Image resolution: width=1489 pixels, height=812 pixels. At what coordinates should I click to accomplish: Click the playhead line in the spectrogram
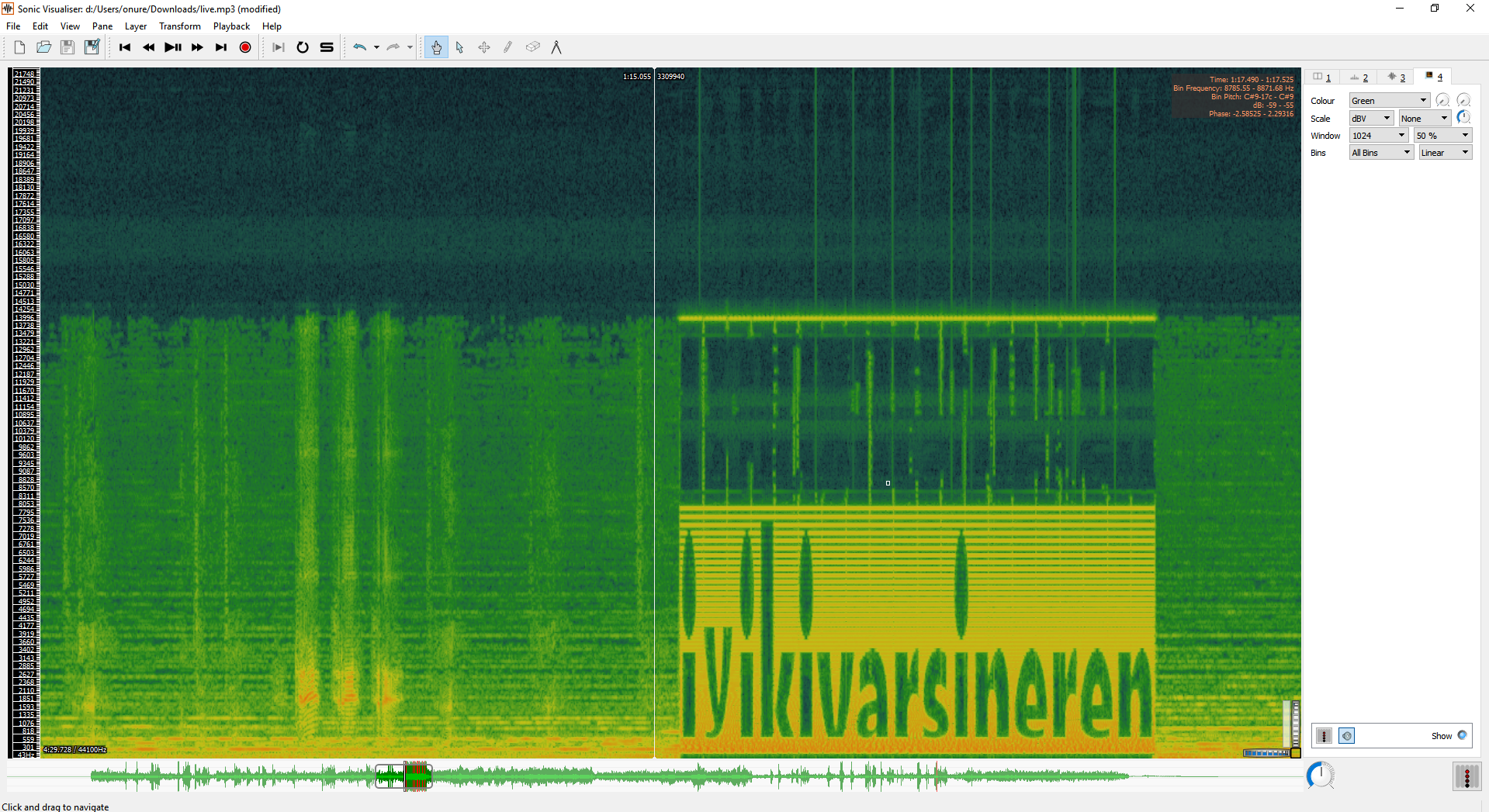click(654, 413)
